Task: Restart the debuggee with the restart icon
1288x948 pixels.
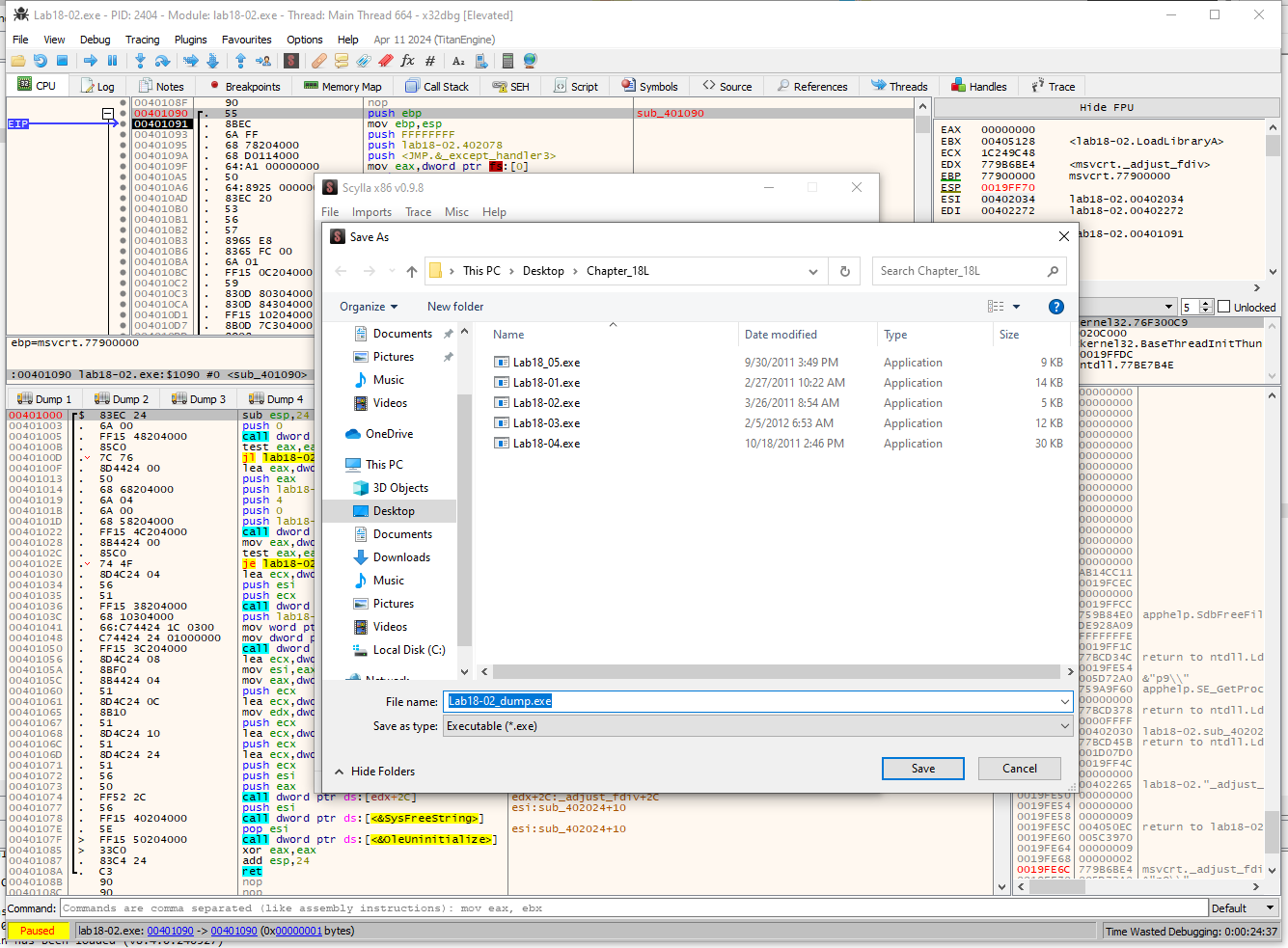Action: [40, 61]
